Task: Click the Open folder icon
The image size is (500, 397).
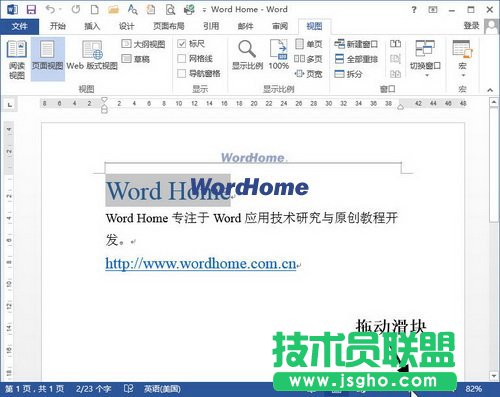Action: [x=113, y=10]
